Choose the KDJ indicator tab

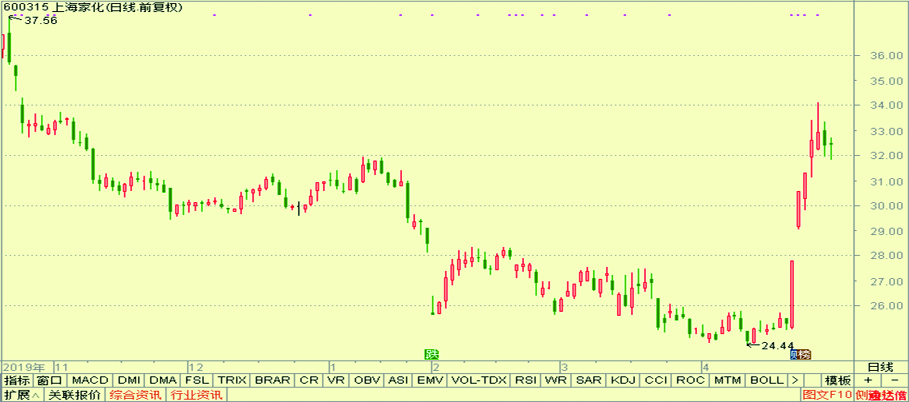[x=624, y=381]
